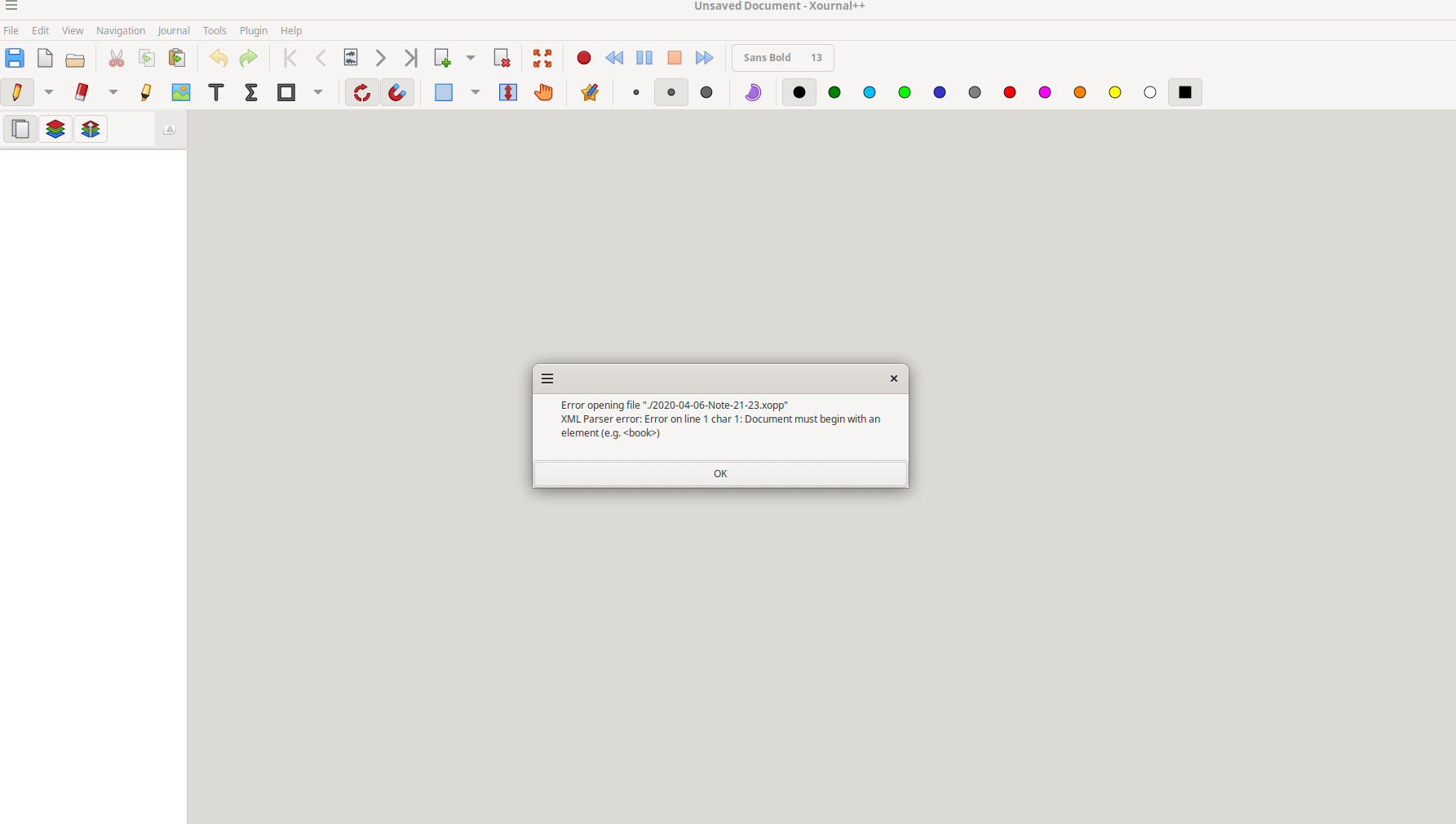This screenshot has width=1456, height=824.
Task: Activate the Hand tool for panning
Action: point(543,92)
